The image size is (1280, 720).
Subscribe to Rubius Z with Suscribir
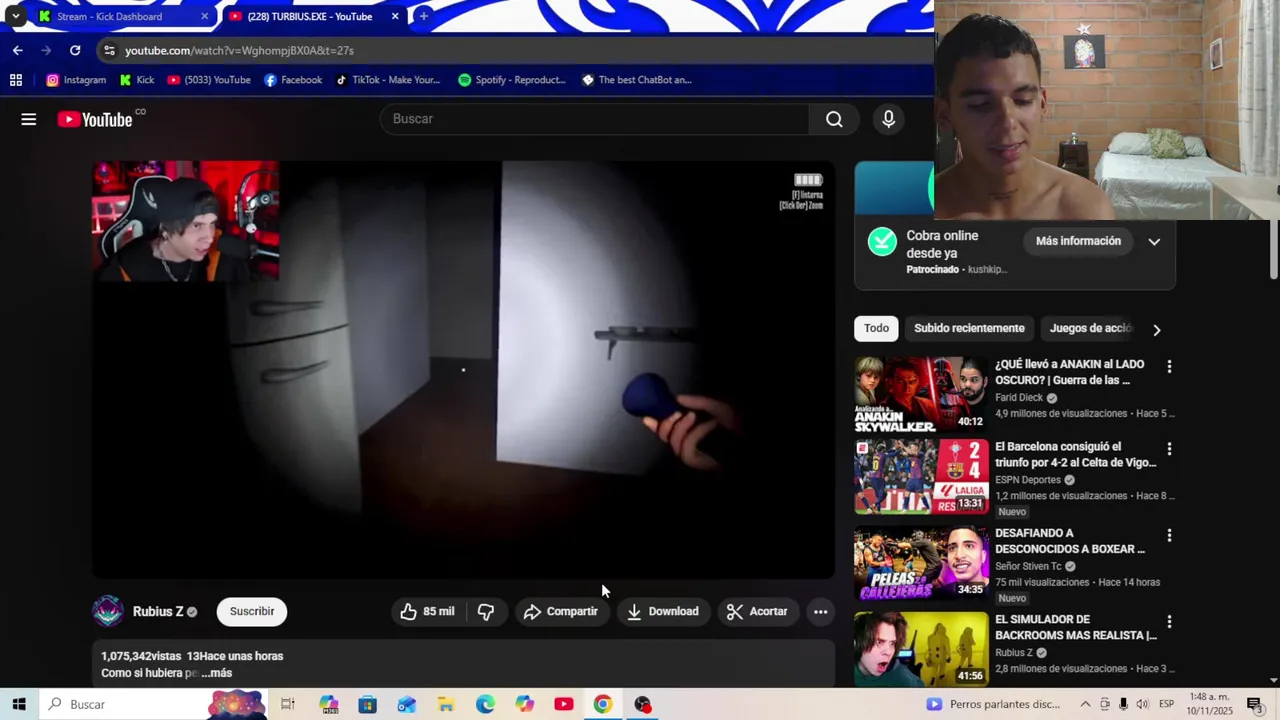pos(252,611)
